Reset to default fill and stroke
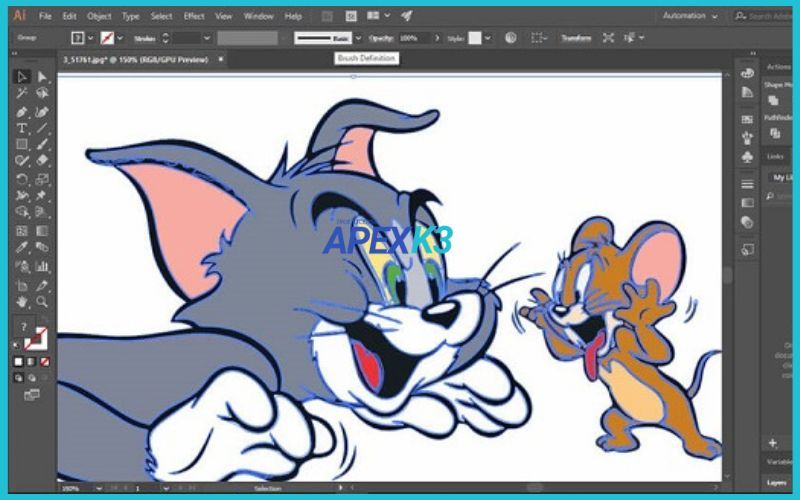Image resolution: width=800 pixels, height=500 pixels. [15, 345]
